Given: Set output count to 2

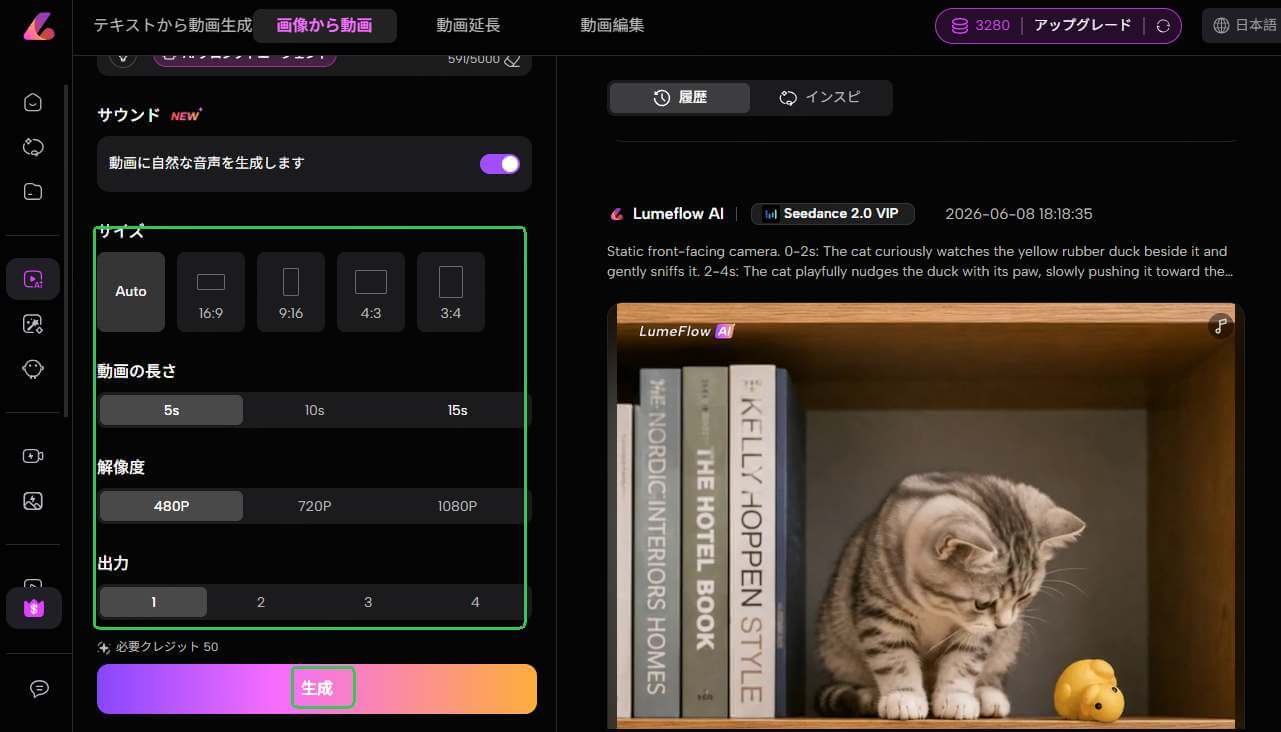Looking at the screenshot, I should 261,602.
